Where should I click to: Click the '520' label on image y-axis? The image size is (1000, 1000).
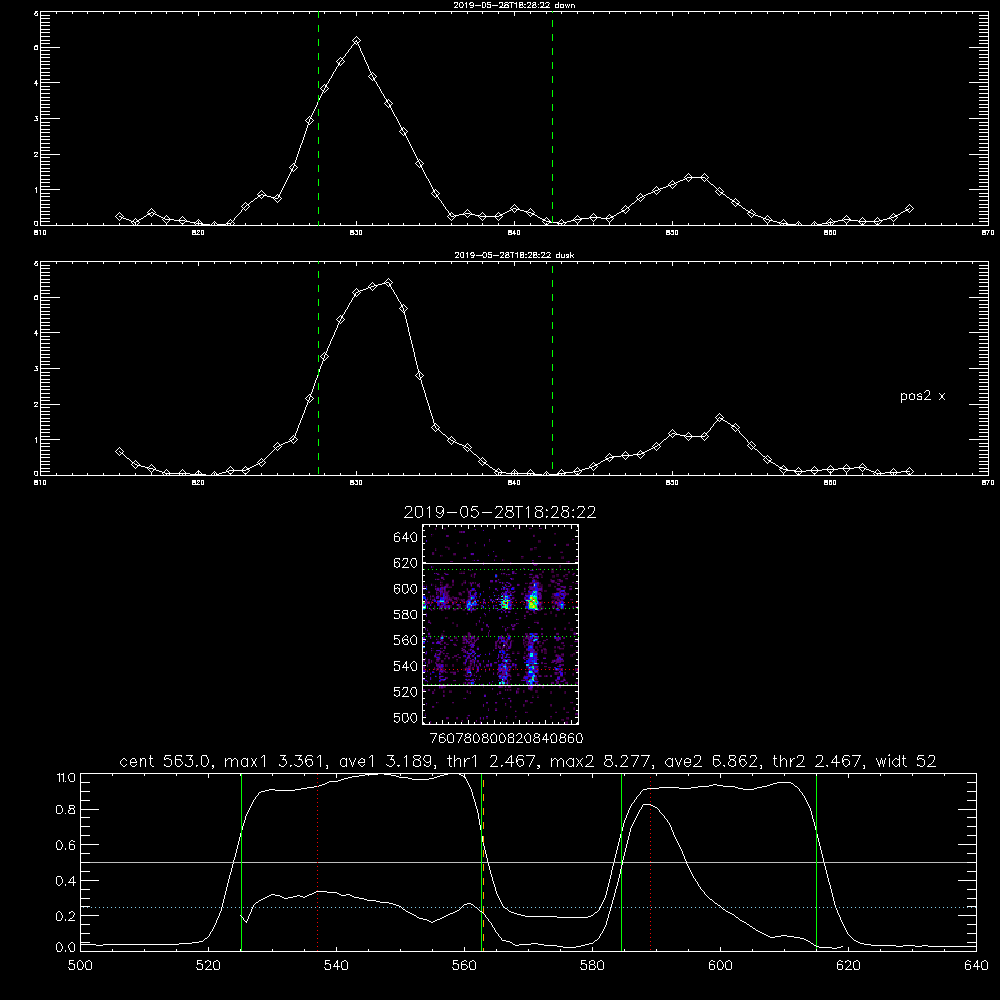[x=406, y=692]
